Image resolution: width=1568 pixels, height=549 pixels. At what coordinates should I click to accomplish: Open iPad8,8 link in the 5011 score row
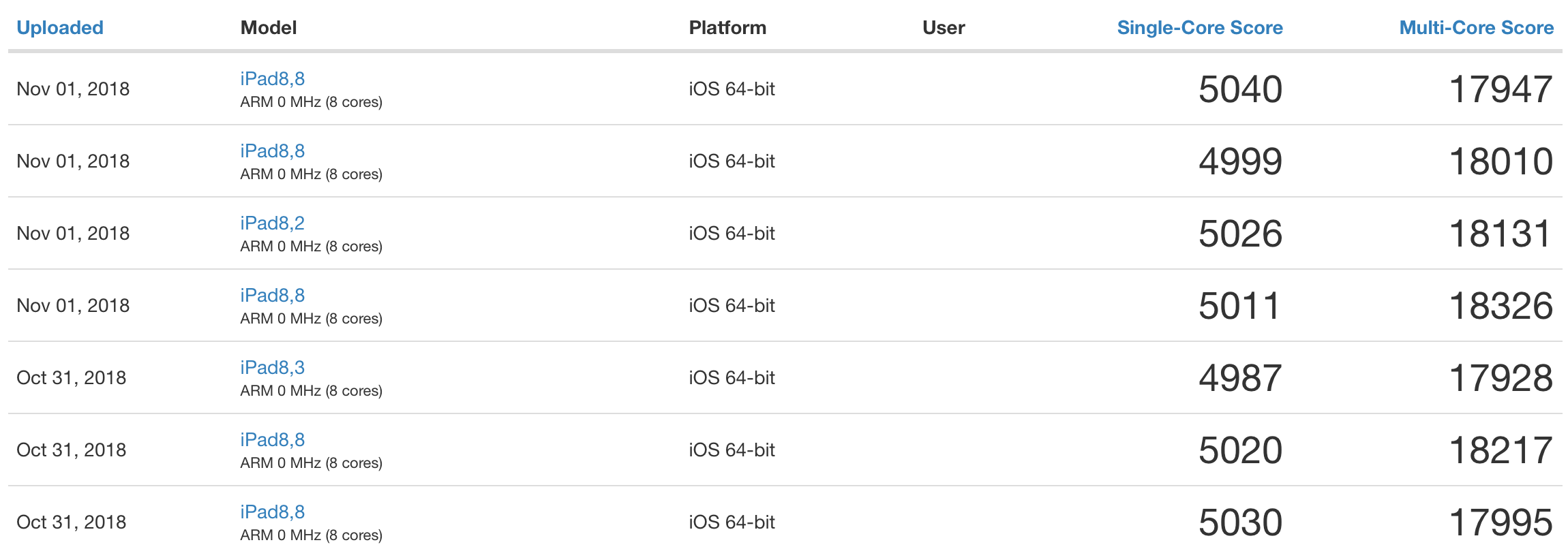(272, 296)
